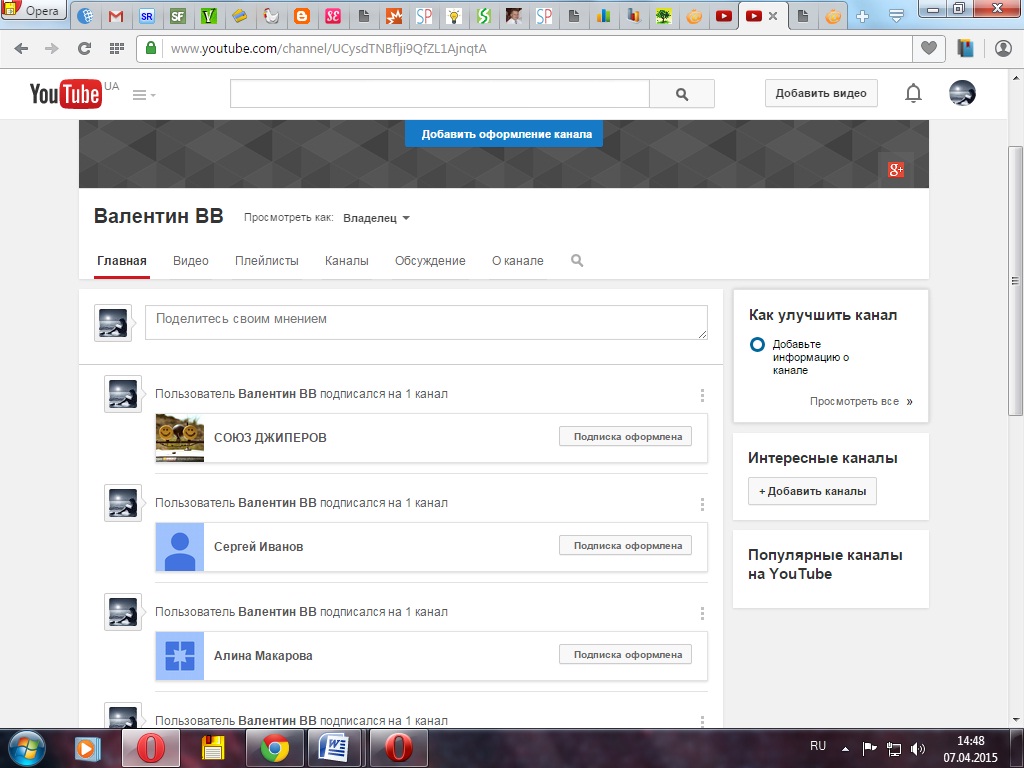Select the О канале tab

tap(517, 261)
